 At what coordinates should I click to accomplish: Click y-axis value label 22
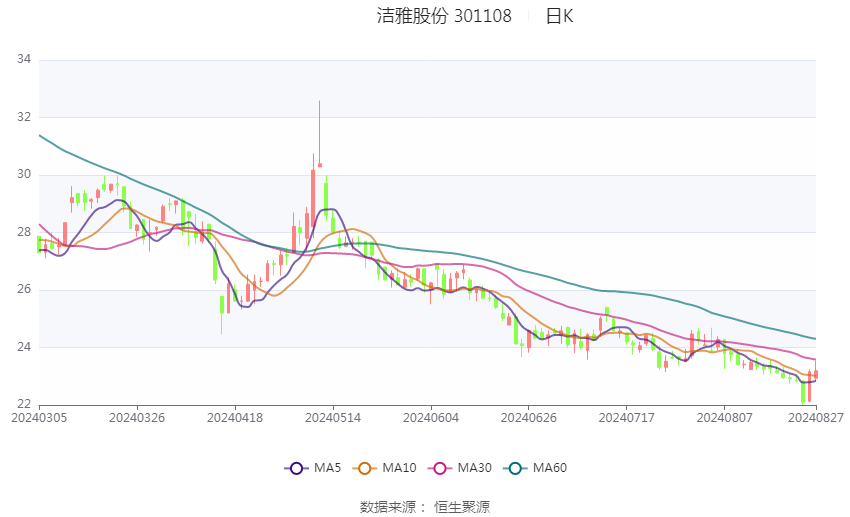coord(24,404)
